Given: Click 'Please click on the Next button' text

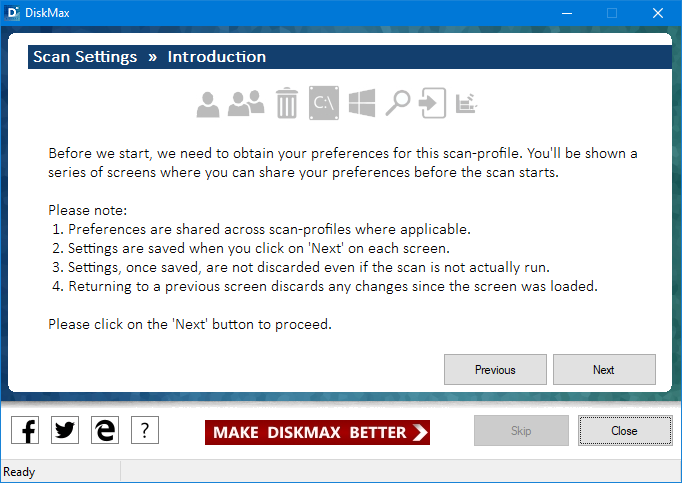Looking at the screenshot, I should tap(190, 324).
